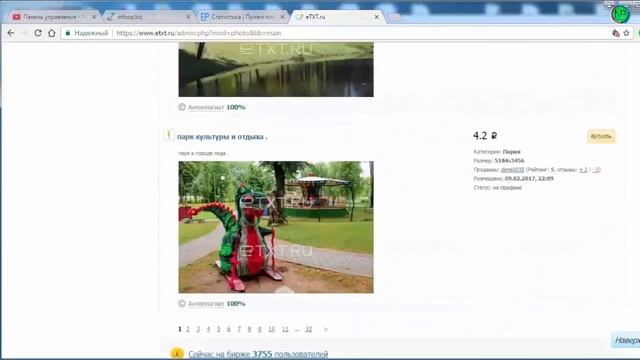Open the pond photo thumbnail

276,69
